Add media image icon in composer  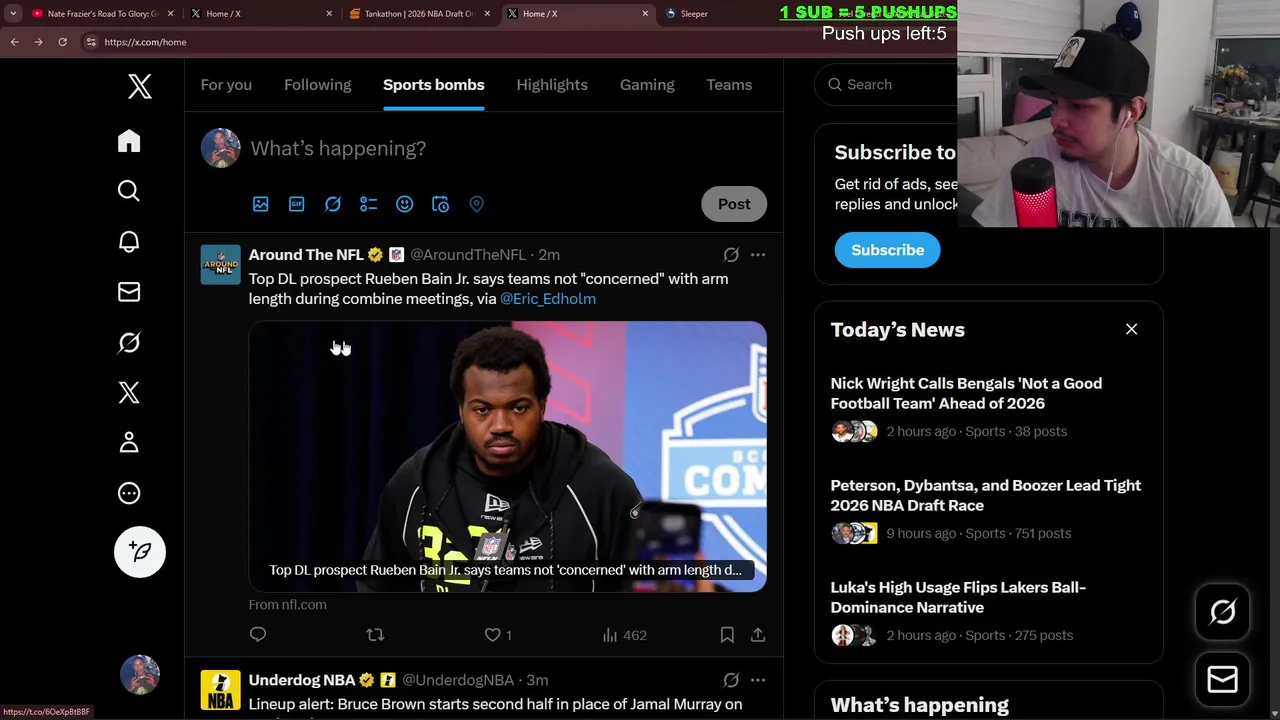pyautogui.click(x=261, y=204)
